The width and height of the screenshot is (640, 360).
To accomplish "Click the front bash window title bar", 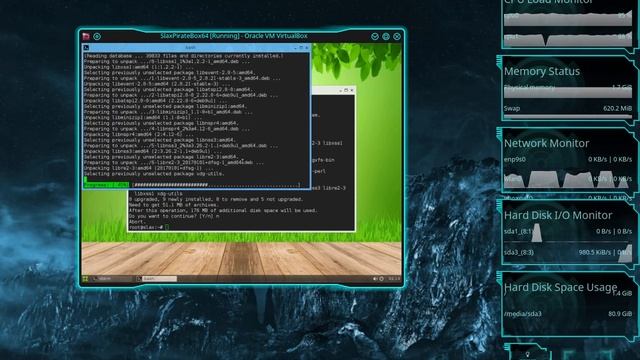I will pos(196,48).
